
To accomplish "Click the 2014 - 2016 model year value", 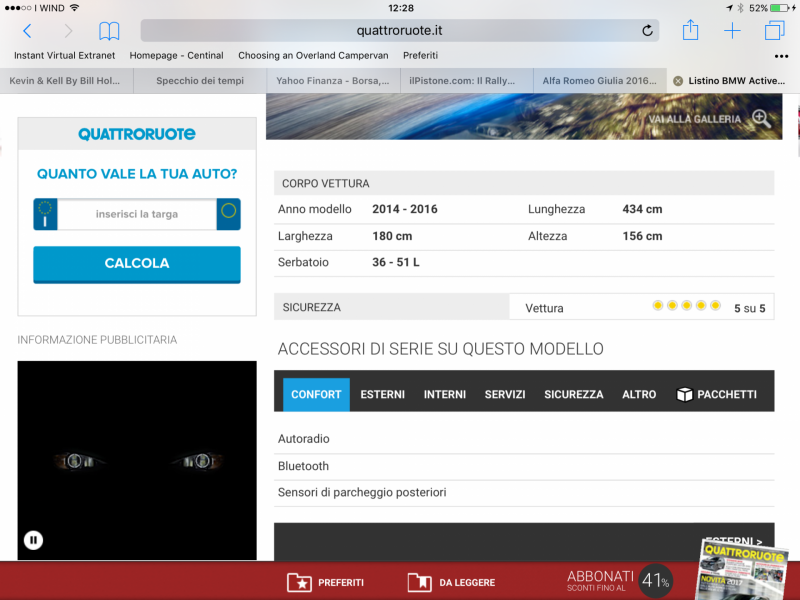I will (x=405, y=209).
